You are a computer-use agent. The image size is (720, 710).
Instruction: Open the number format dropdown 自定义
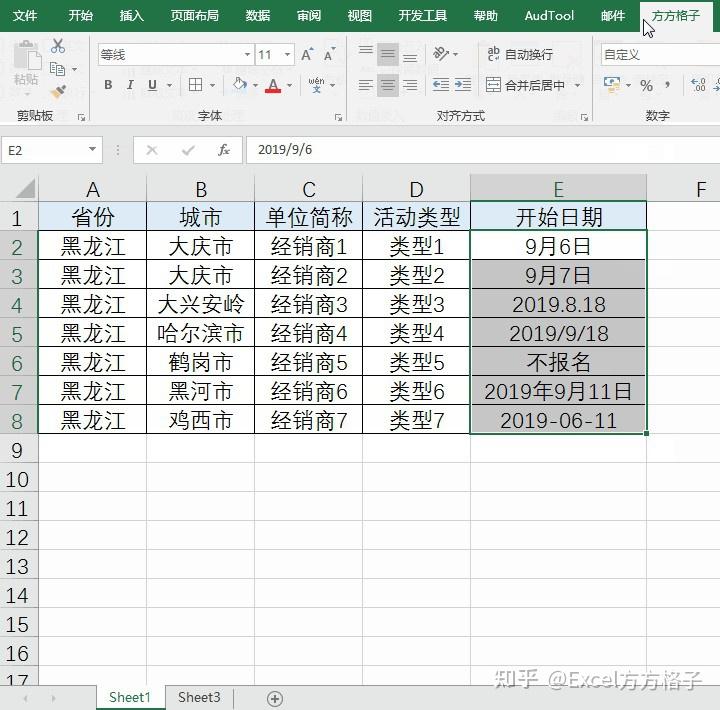coord(660,55)
